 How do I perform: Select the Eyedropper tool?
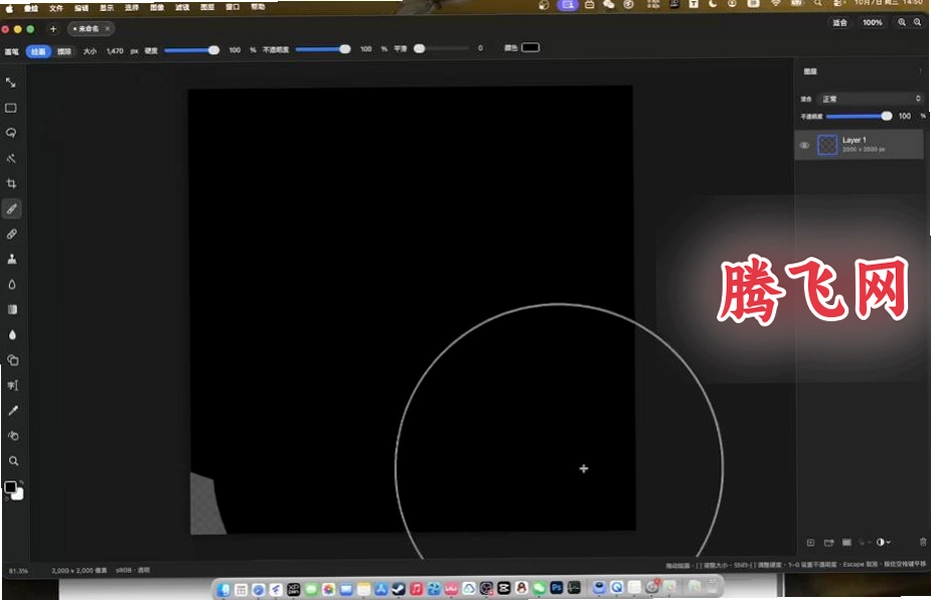(13, 410)
